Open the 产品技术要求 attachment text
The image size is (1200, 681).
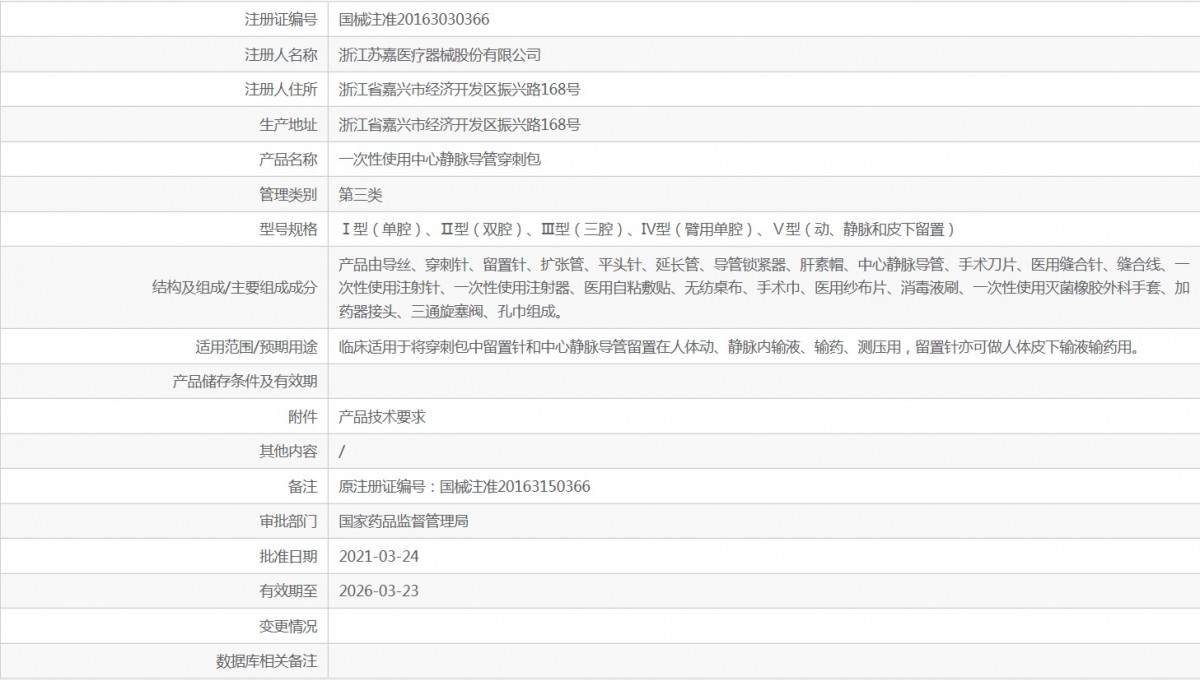382,417
